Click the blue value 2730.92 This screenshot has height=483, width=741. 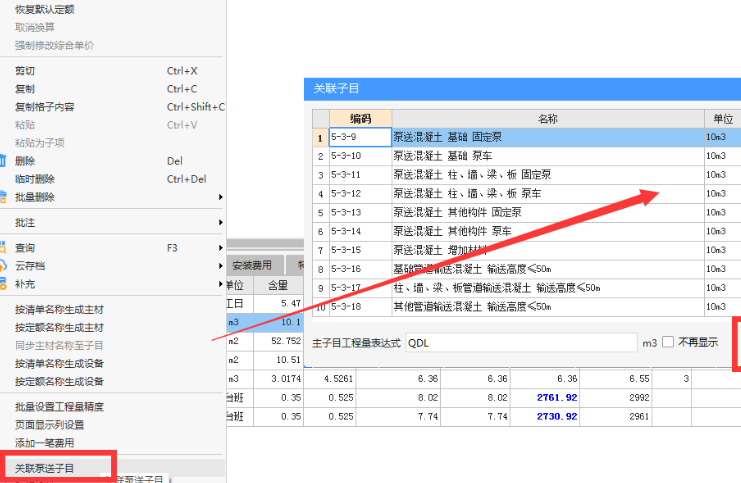(557, 416)
